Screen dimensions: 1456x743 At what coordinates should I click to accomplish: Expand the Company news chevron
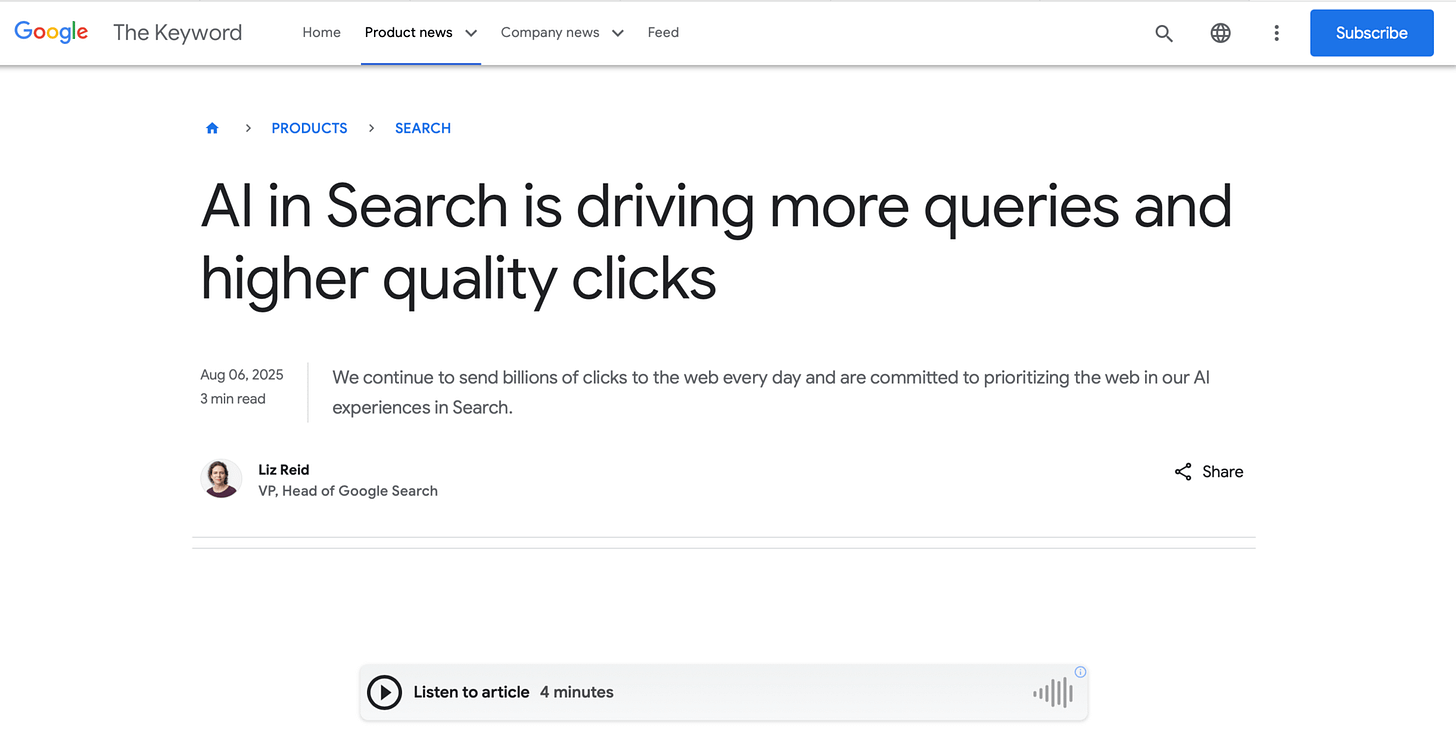click(617, 33)
